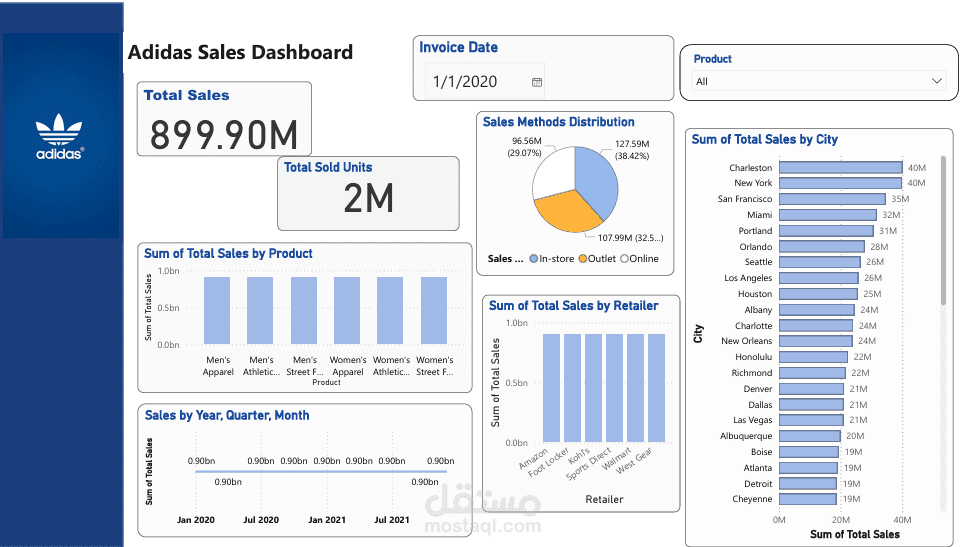
Task: Select the Dallas sales bar
Action: click(811, 405)
